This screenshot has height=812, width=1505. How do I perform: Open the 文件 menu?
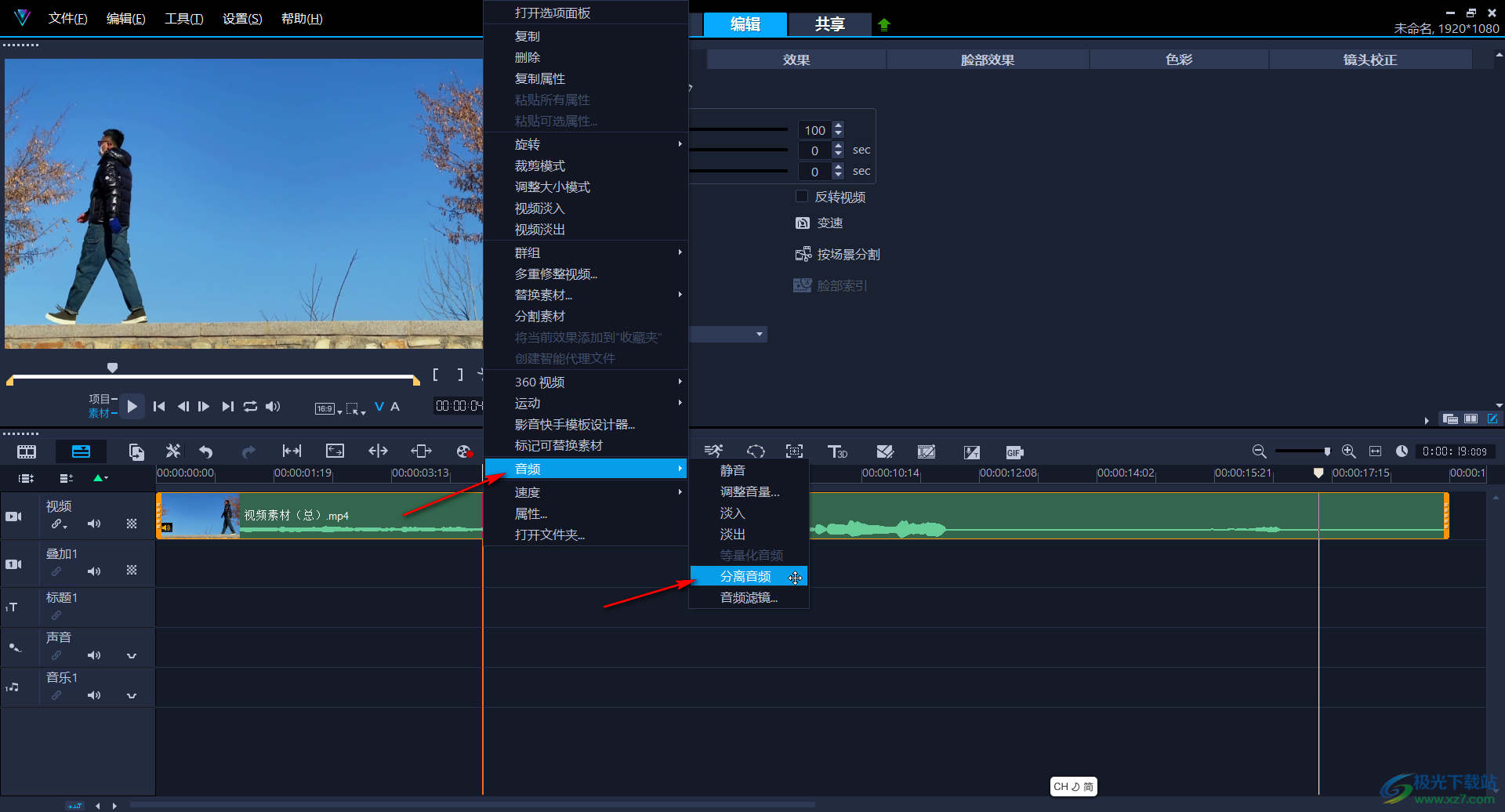(x=68, y=18)
